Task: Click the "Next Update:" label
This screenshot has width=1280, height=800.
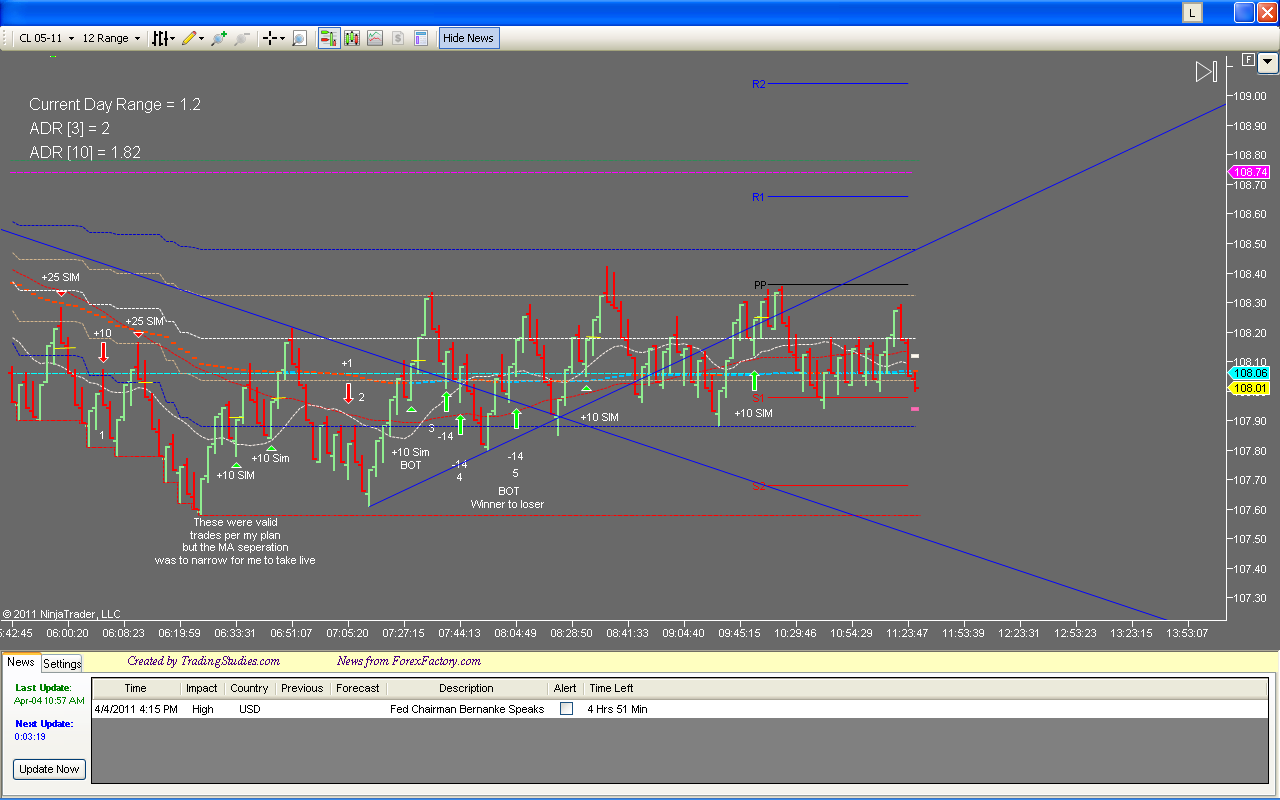Action: click(x=43, y=722)
